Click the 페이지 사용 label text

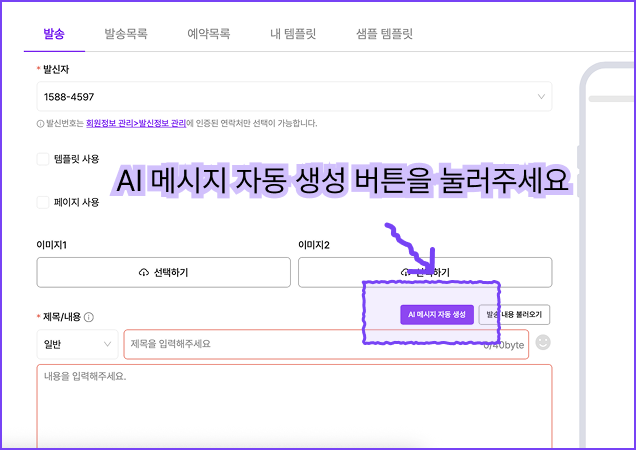77,202
